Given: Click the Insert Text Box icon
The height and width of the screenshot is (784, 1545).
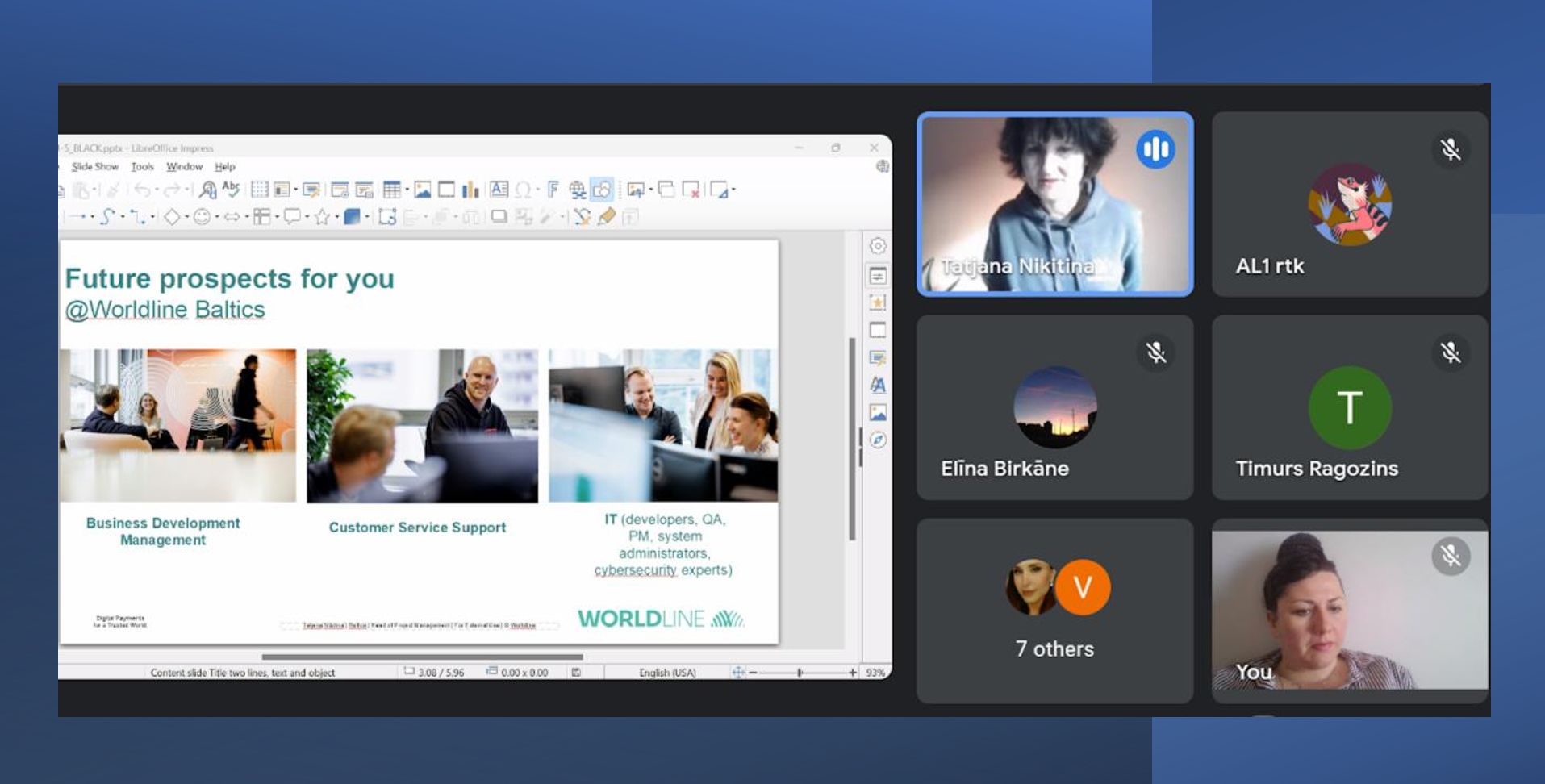Looking at the screenshot, I should click(x=499, y=189).
